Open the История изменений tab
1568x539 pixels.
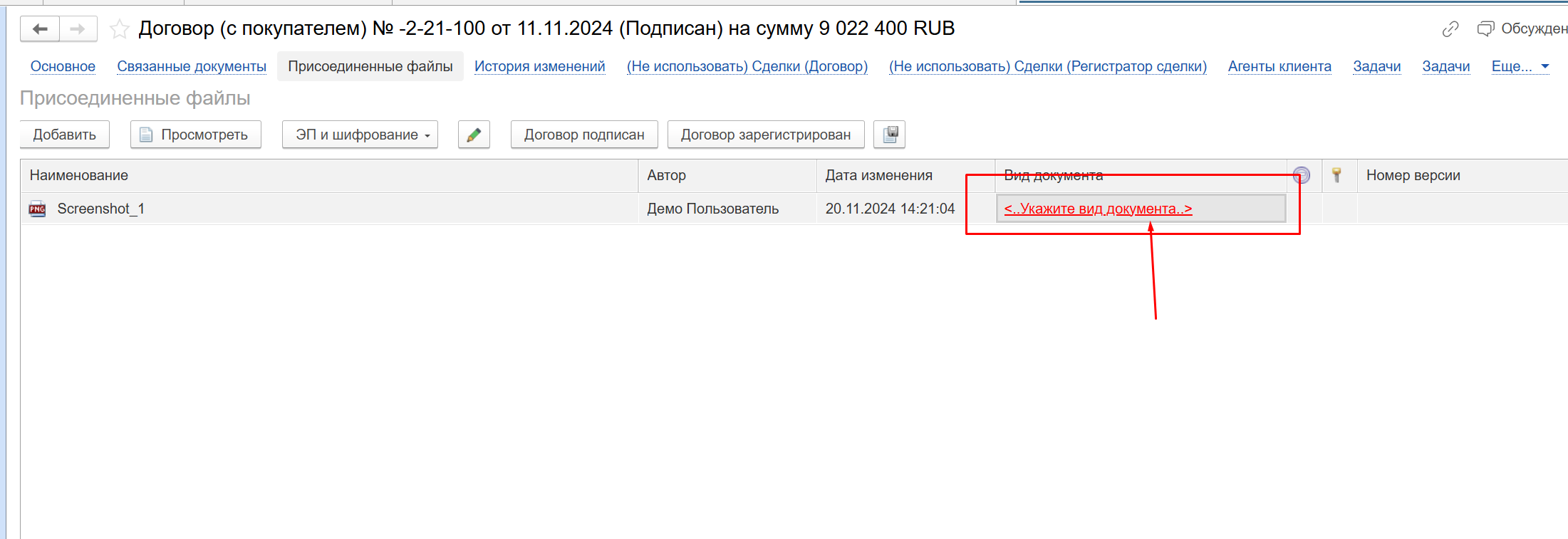pyautogui.click(x=539, y=66)
